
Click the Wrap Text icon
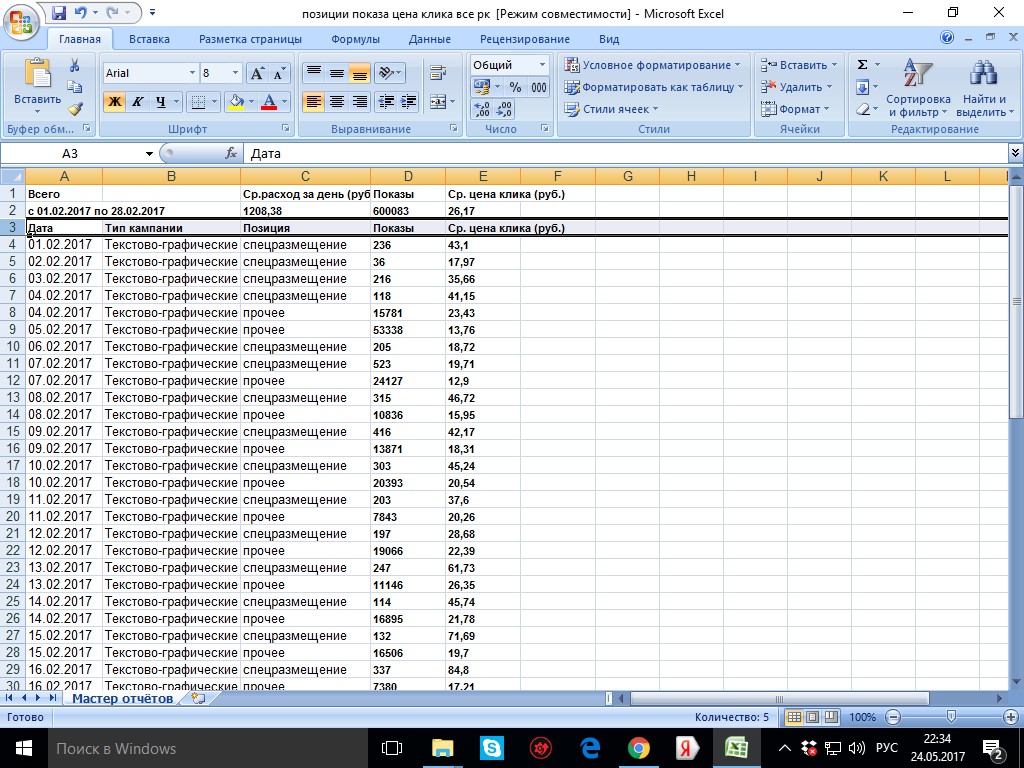(438, 72)
